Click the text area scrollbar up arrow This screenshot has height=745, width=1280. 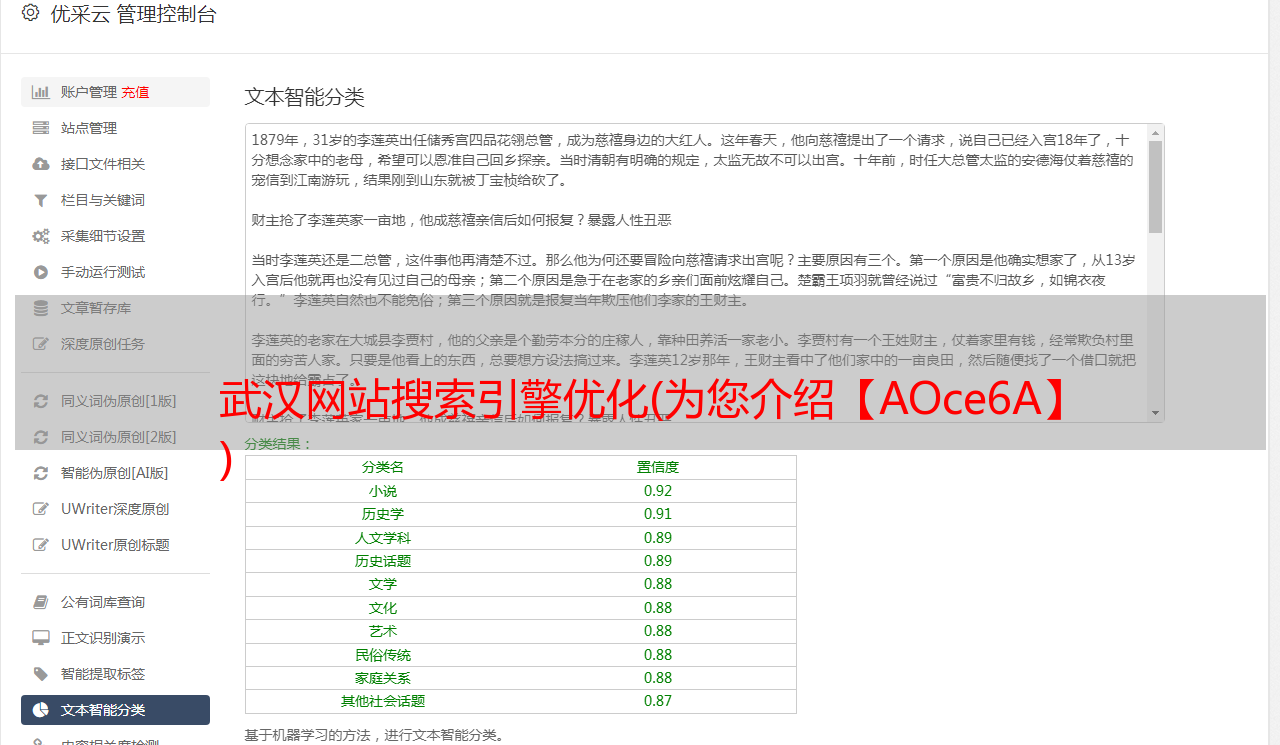[1155, 132]
